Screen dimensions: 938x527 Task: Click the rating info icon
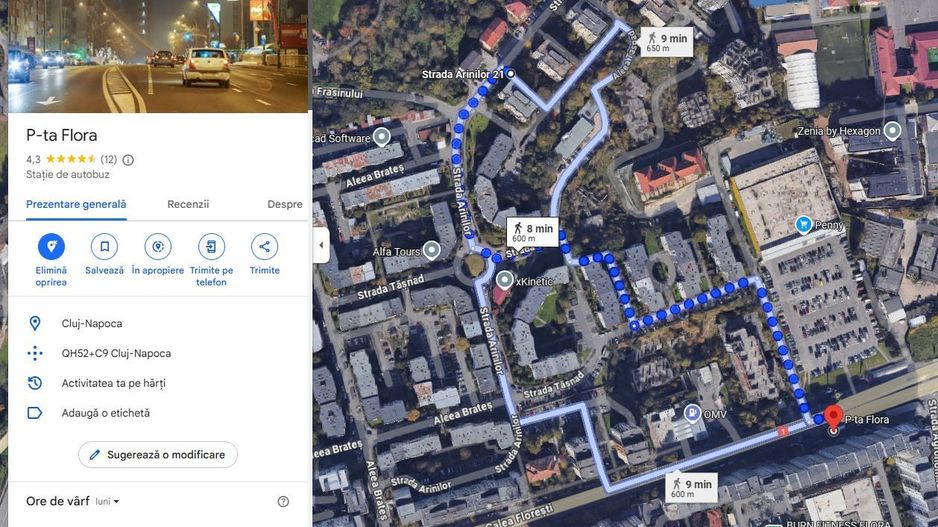pos(128,160)
